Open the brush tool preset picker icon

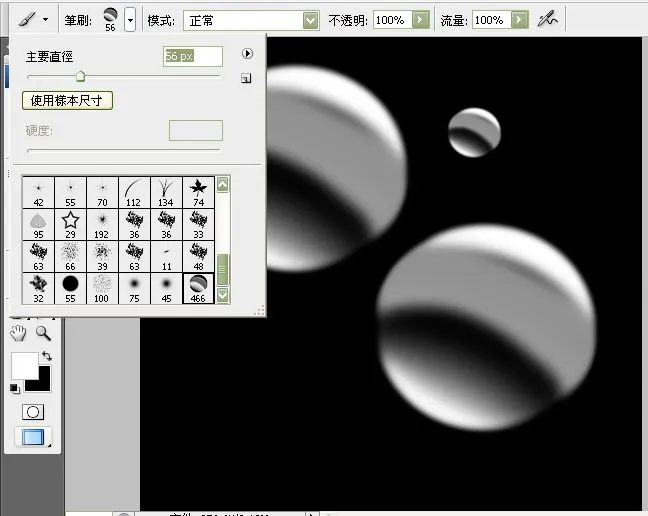(27, 19)
